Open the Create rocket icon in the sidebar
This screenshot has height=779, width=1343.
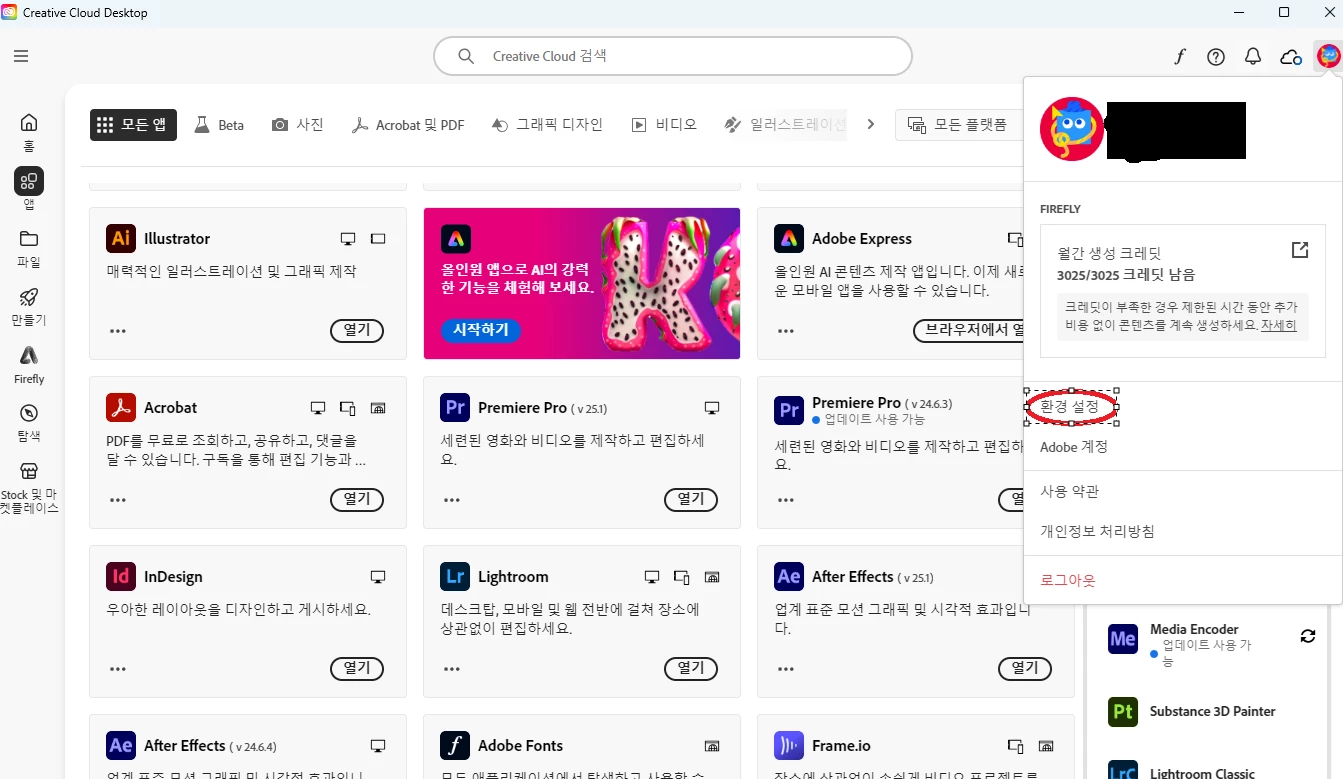point(29,306)
